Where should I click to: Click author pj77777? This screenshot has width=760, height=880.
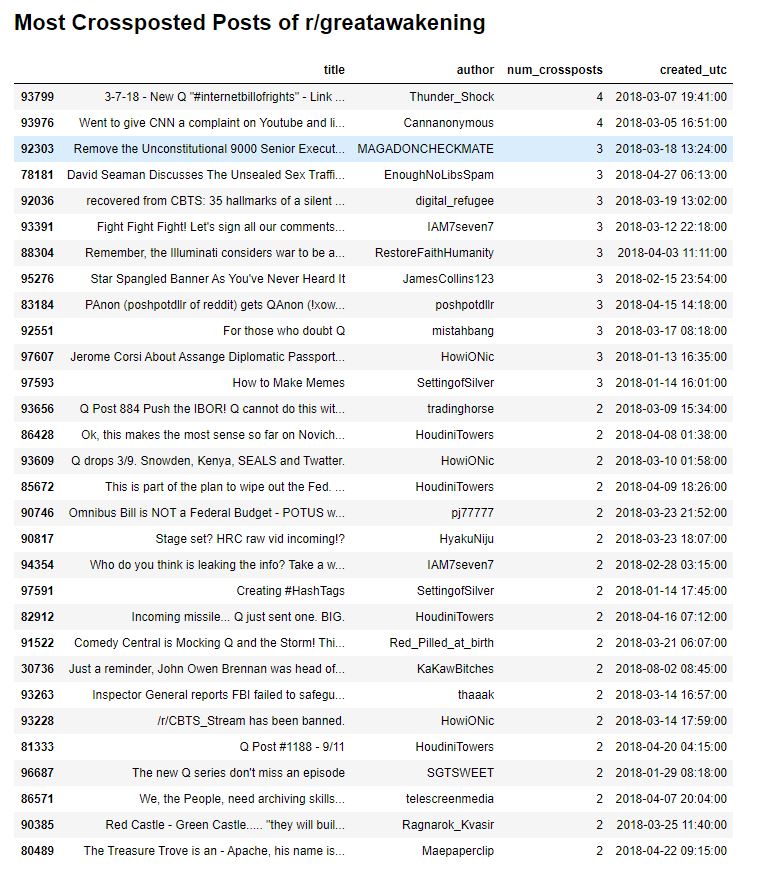point(472,513)
